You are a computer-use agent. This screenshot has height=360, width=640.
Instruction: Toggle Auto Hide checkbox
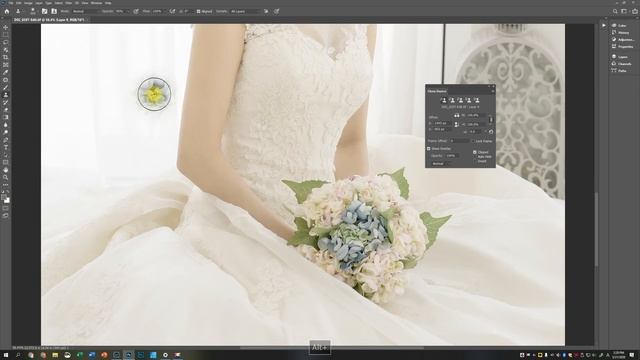click(475, 157)
